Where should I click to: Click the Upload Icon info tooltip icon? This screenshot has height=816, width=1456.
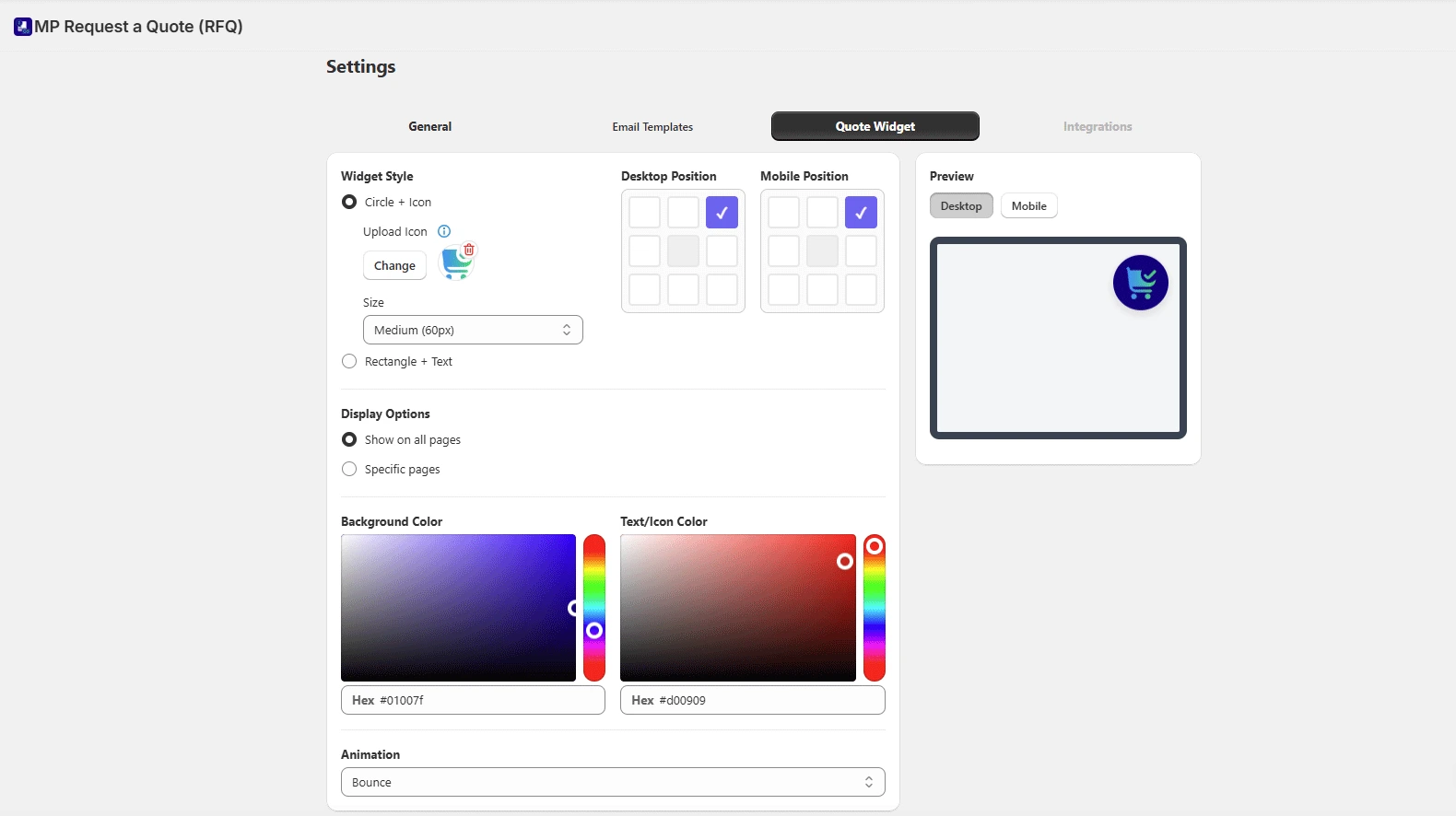click(x=444, y=231)
